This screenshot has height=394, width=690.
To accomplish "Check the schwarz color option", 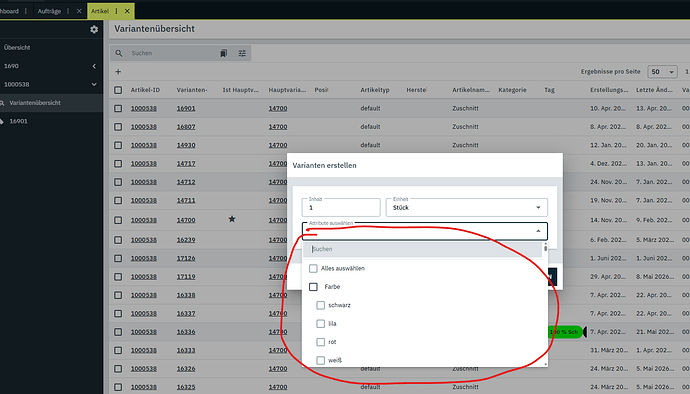I will 321,305.
